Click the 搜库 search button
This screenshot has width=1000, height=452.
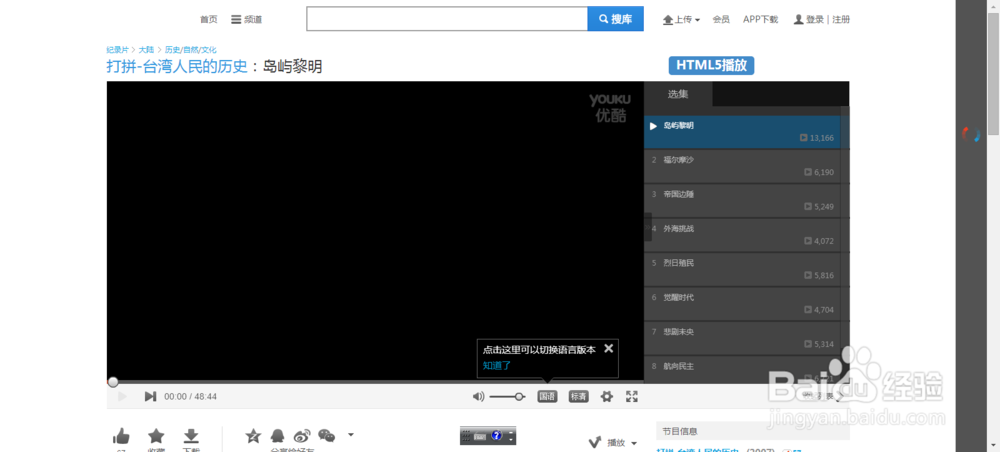[x=615, y=18]
